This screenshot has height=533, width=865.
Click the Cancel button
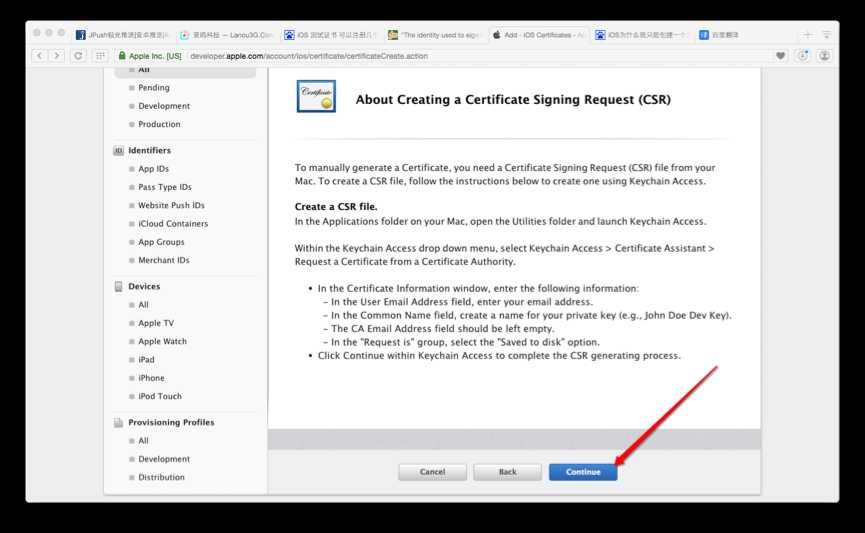[432, 472]
